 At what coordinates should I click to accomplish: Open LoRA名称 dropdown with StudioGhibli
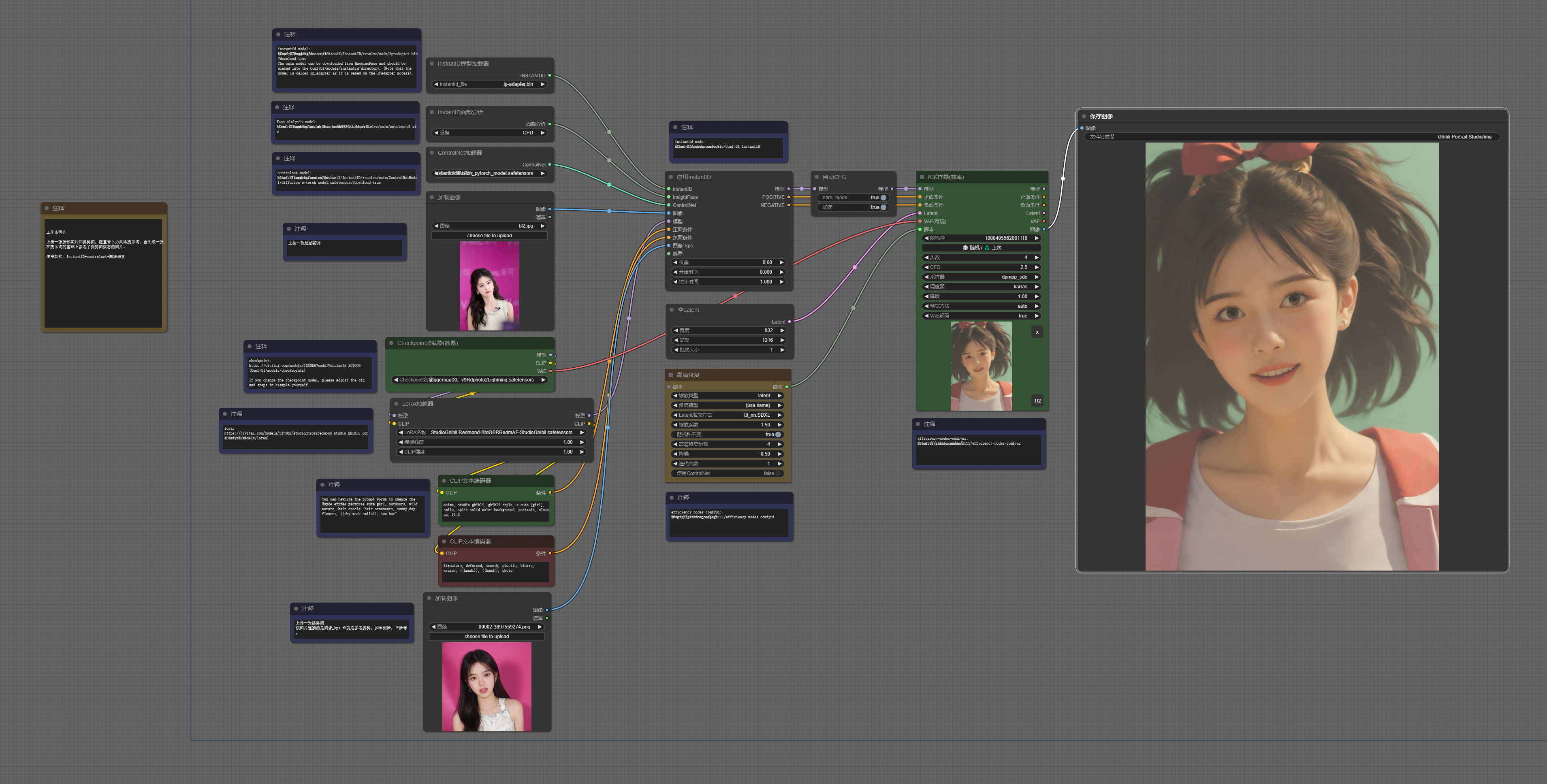click(x=491, y=432)
